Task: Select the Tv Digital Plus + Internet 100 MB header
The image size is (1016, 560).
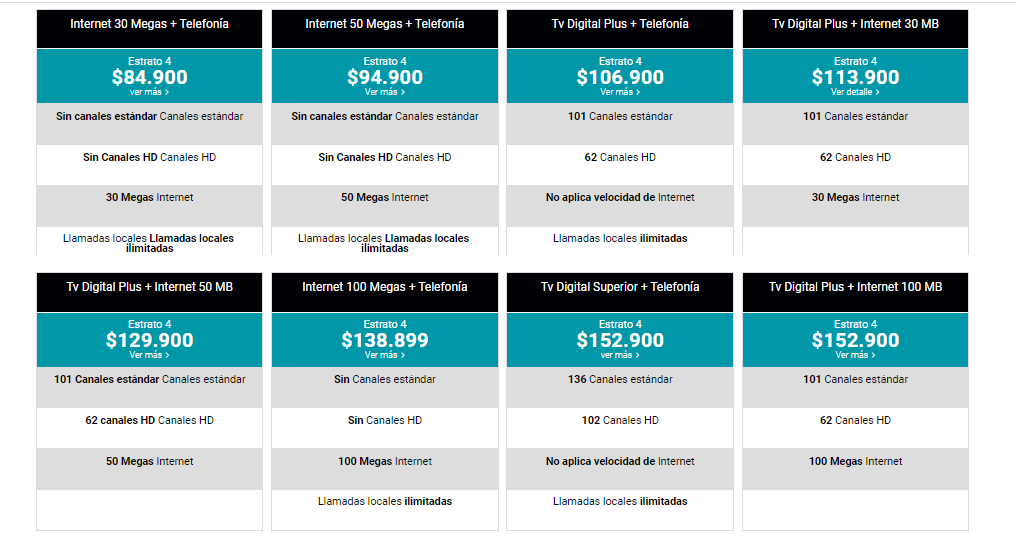Action: pyautogui.click(x=855, y=292)
